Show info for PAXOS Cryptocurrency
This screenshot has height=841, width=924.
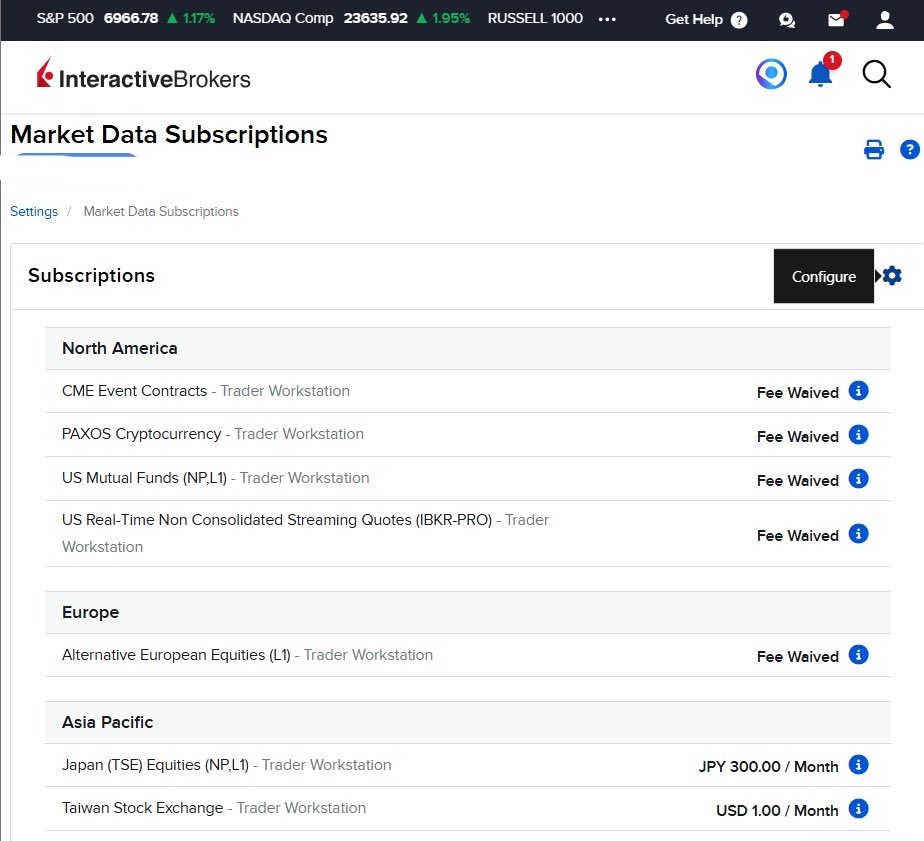coord(858,434)
